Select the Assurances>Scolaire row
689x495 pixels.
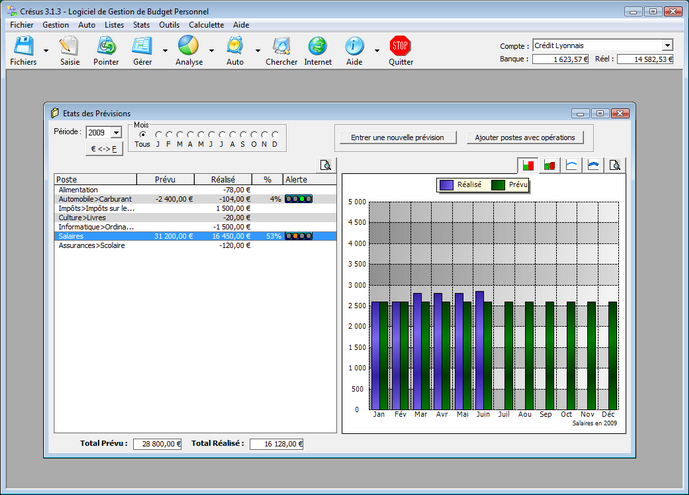click(x=195, y=246)
